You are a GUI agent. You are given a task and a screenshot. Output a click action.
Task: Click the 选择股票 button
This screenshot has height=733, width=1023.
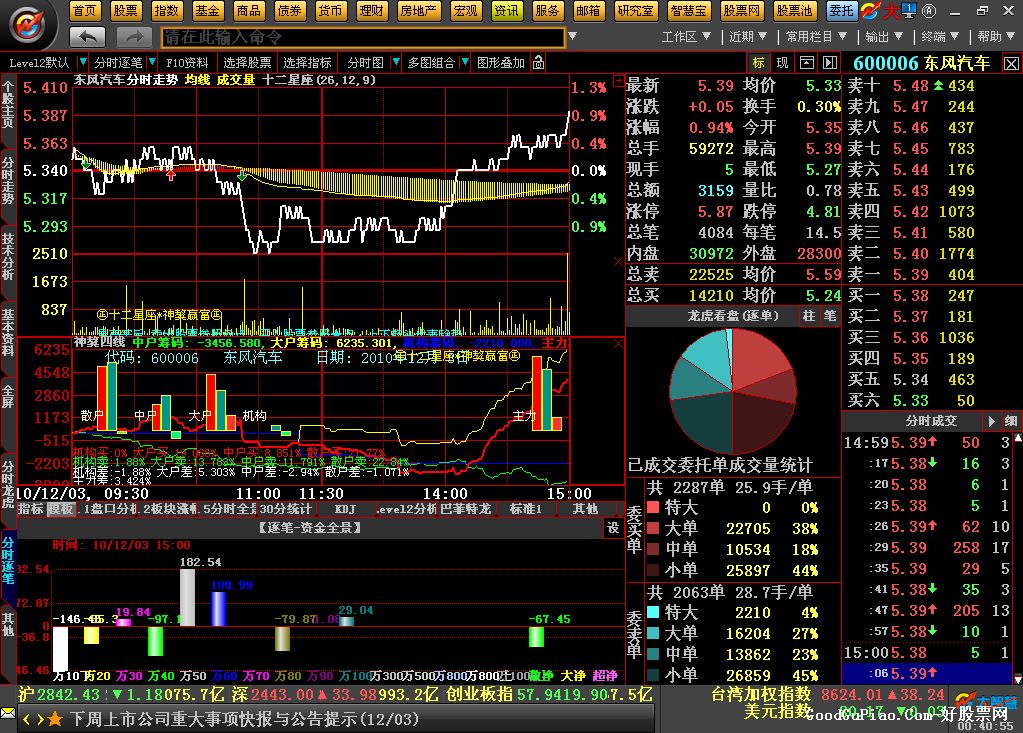click(247, 63)
